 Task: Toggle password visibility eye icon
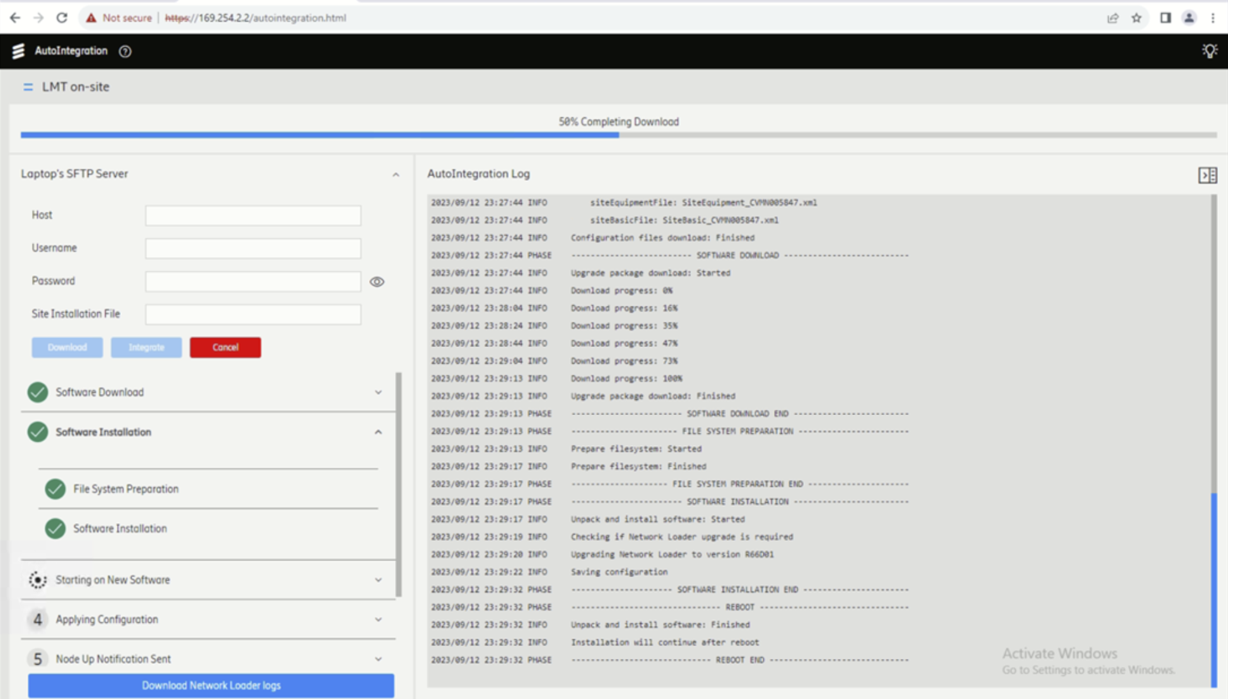pyautogui.click(x=377, y=282)
